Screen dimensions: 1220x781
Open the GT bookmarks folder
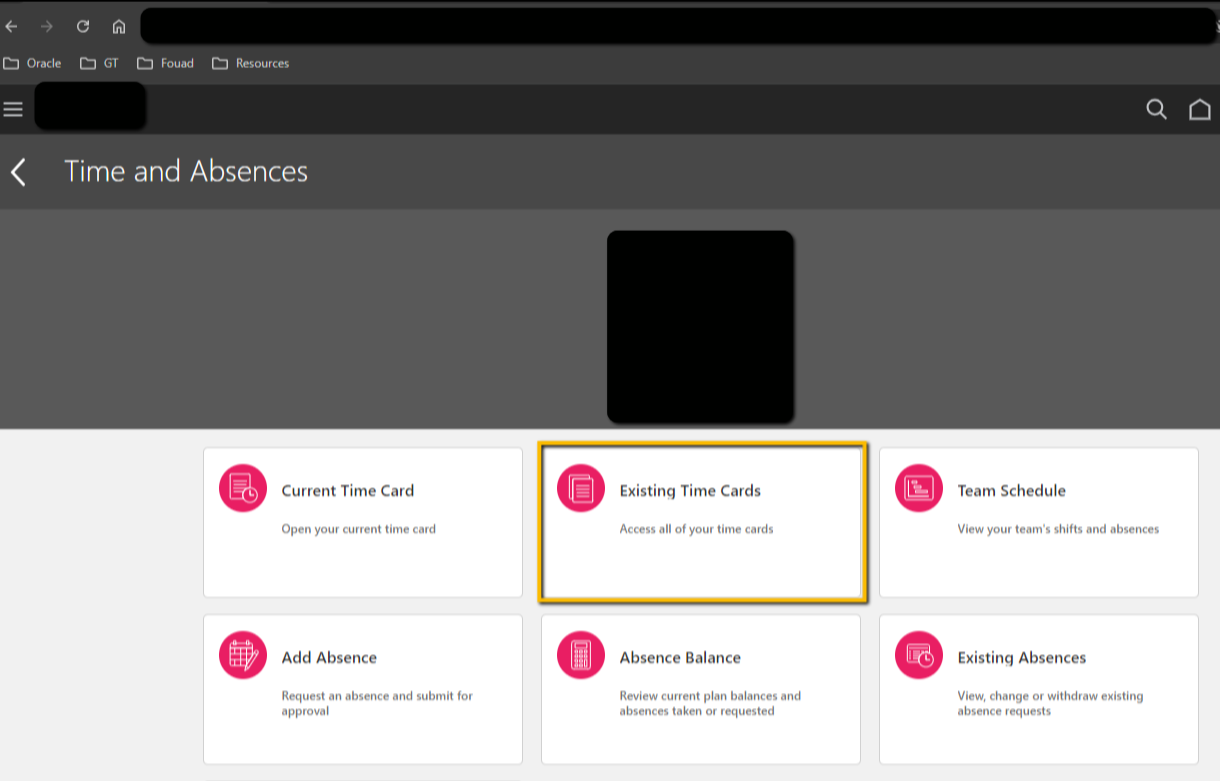(x=100, y=63)
